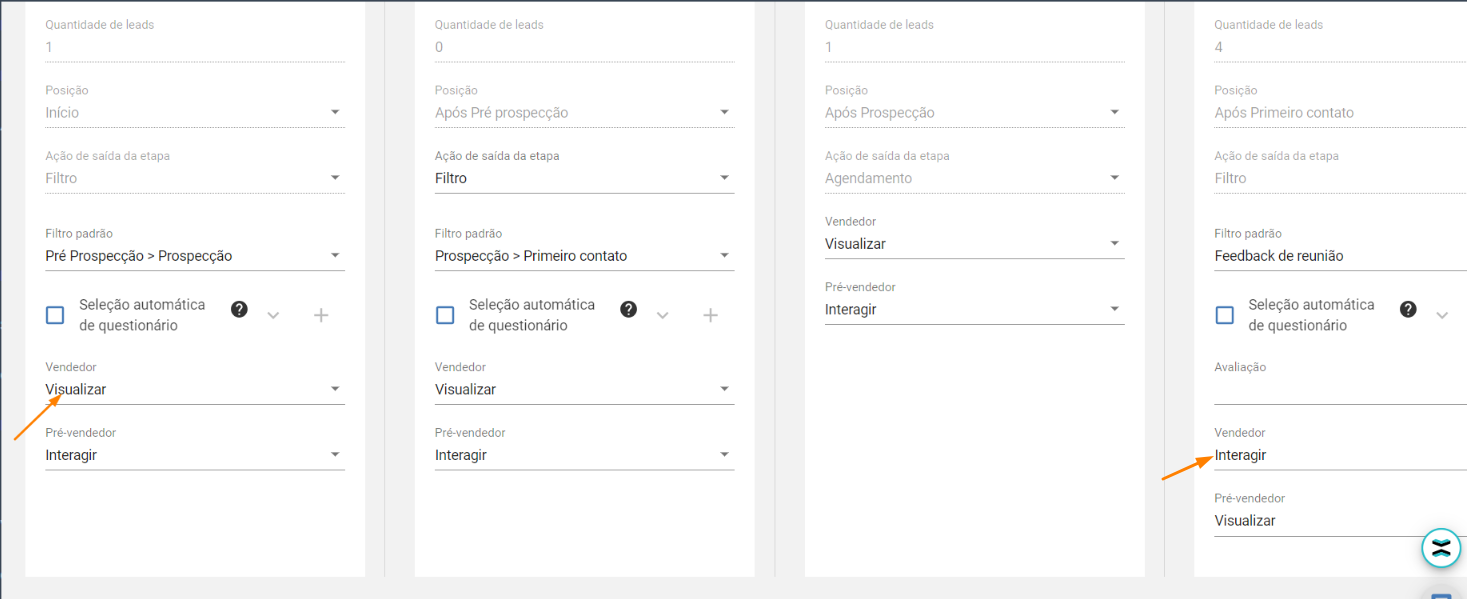
Task: Enable Seleção automática checkbox in Início position column
Action: [55, 315]
